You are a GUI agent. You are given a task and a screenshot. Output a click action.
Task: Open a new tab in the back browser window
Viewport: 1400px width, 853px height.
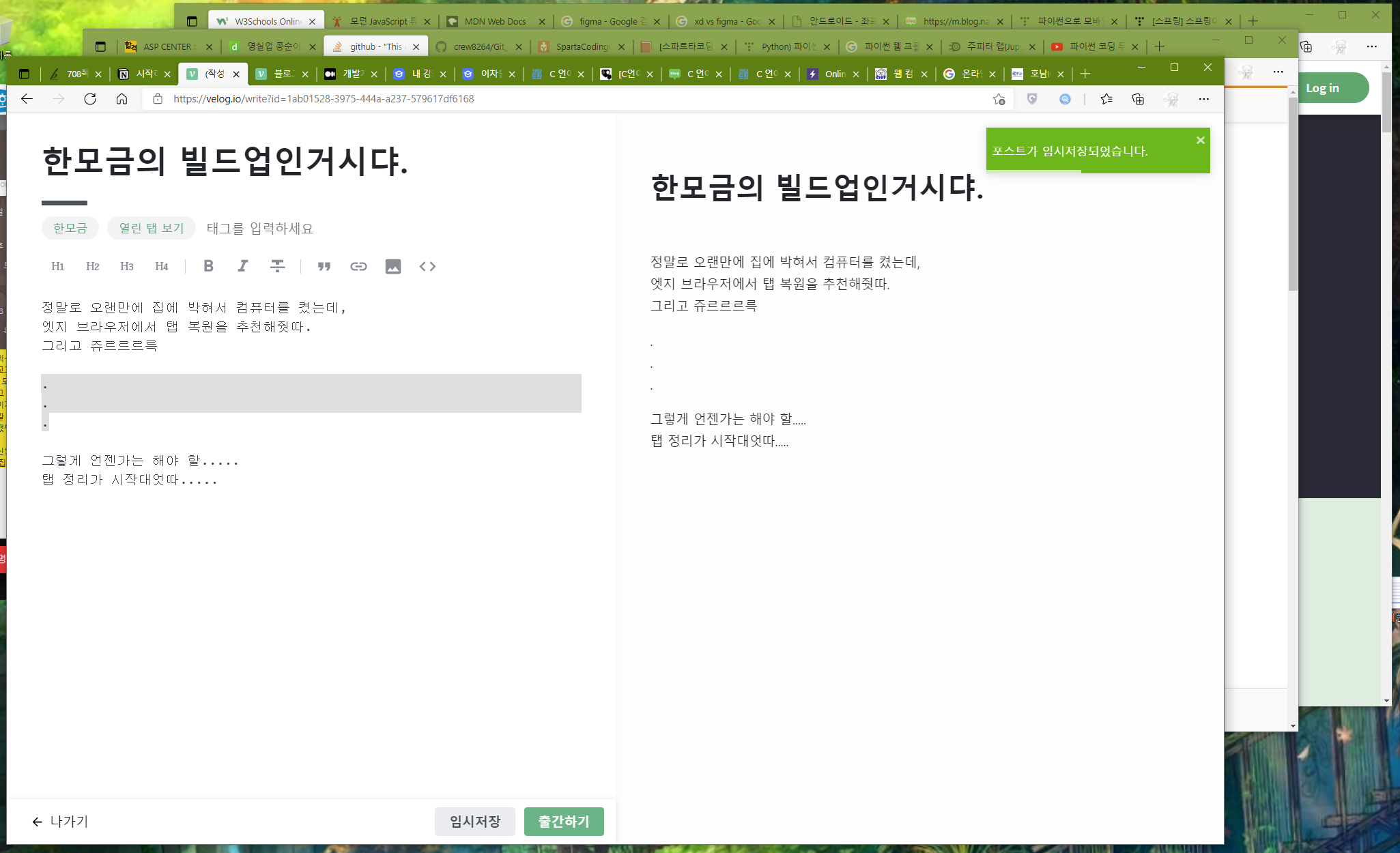point(1253,21)
